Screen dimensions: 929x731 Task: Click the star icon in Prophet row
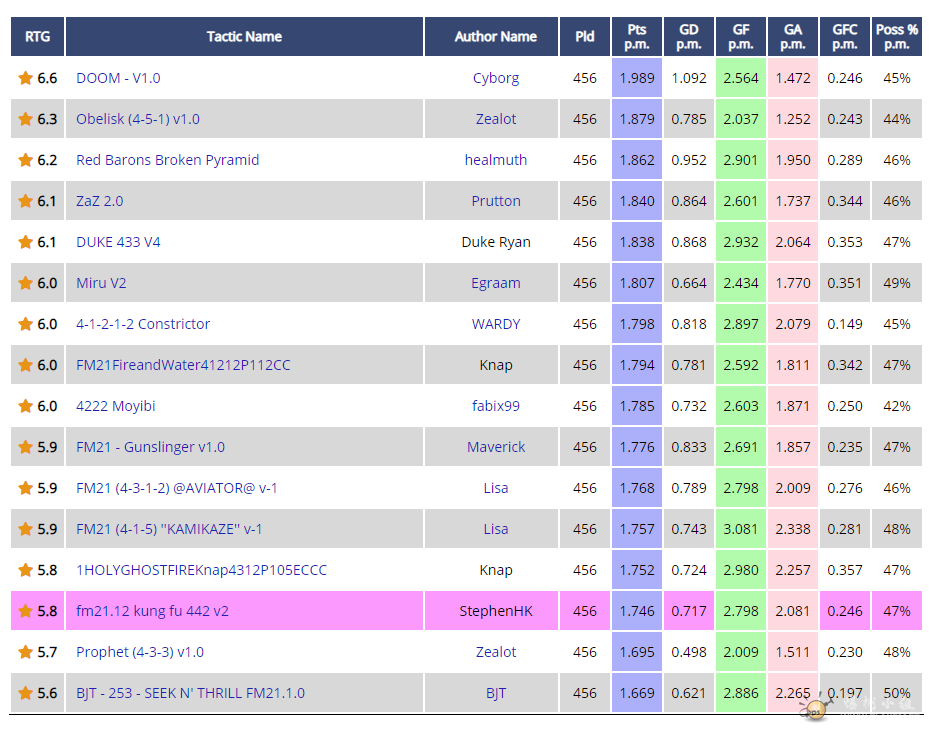click(25, 652)
